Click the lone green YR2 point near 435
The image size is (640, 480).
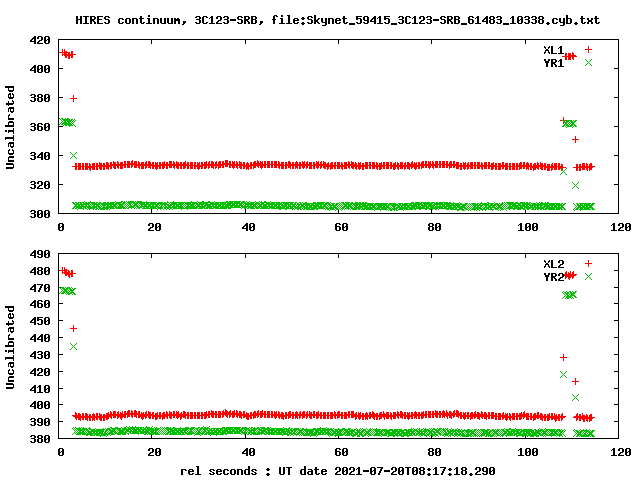click(73, 347)
